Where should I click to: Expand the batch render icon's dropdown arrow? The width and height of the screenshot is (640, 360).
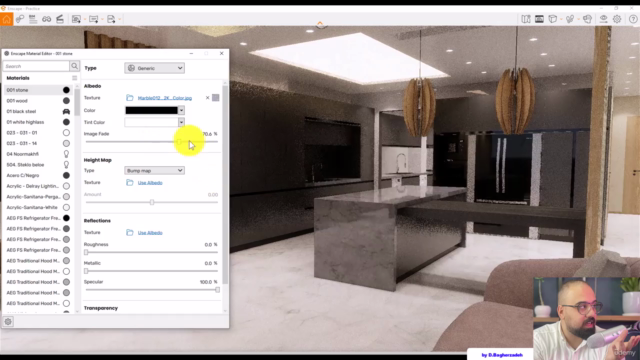click(x=102, y=19)
